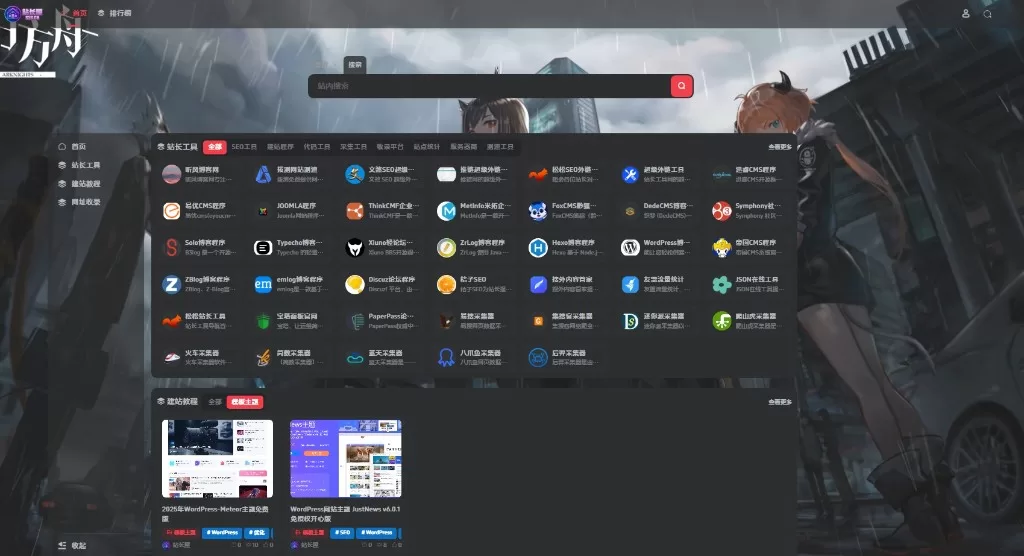The width and height of the screenshot is (1024, 556).
Task: Open 排行榜 in the top menu
Action: point(114,13)
